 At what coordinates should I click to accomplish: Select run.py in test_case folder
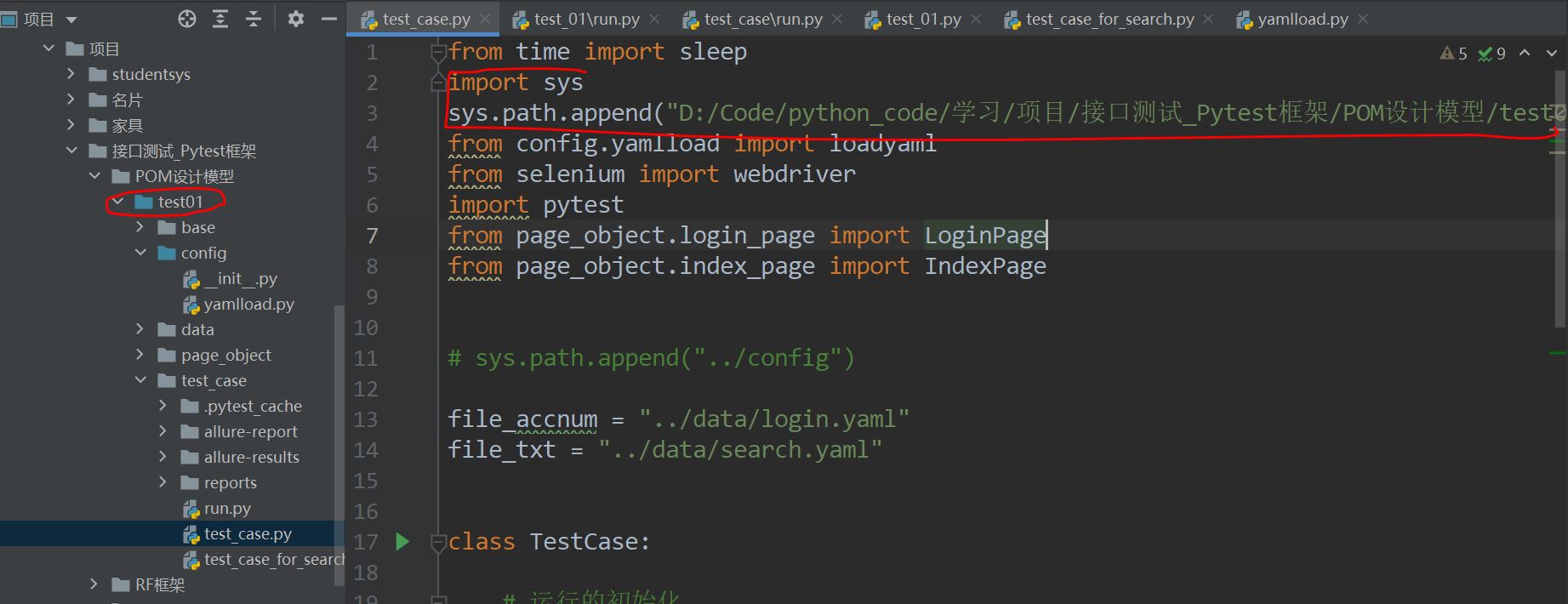click(217, 509)
